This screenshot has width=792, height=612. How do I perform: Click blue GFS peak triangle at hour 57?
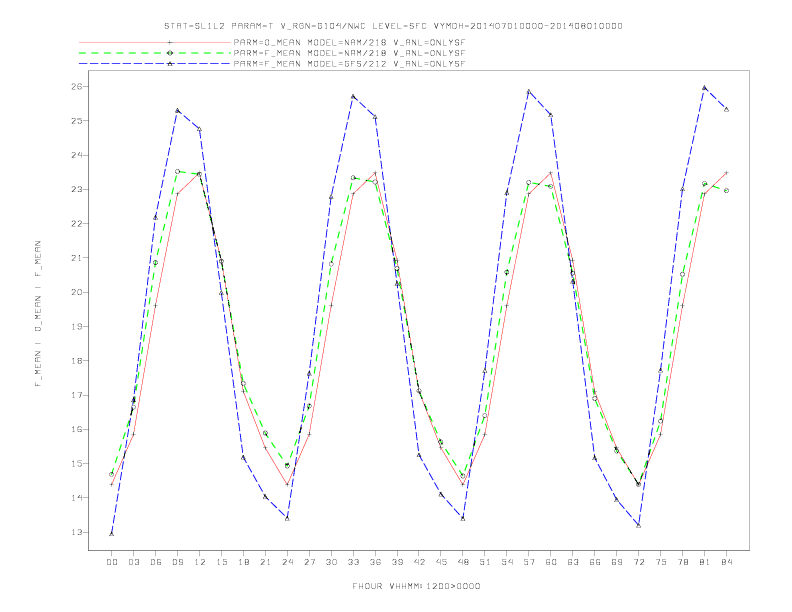pos(529,91)
